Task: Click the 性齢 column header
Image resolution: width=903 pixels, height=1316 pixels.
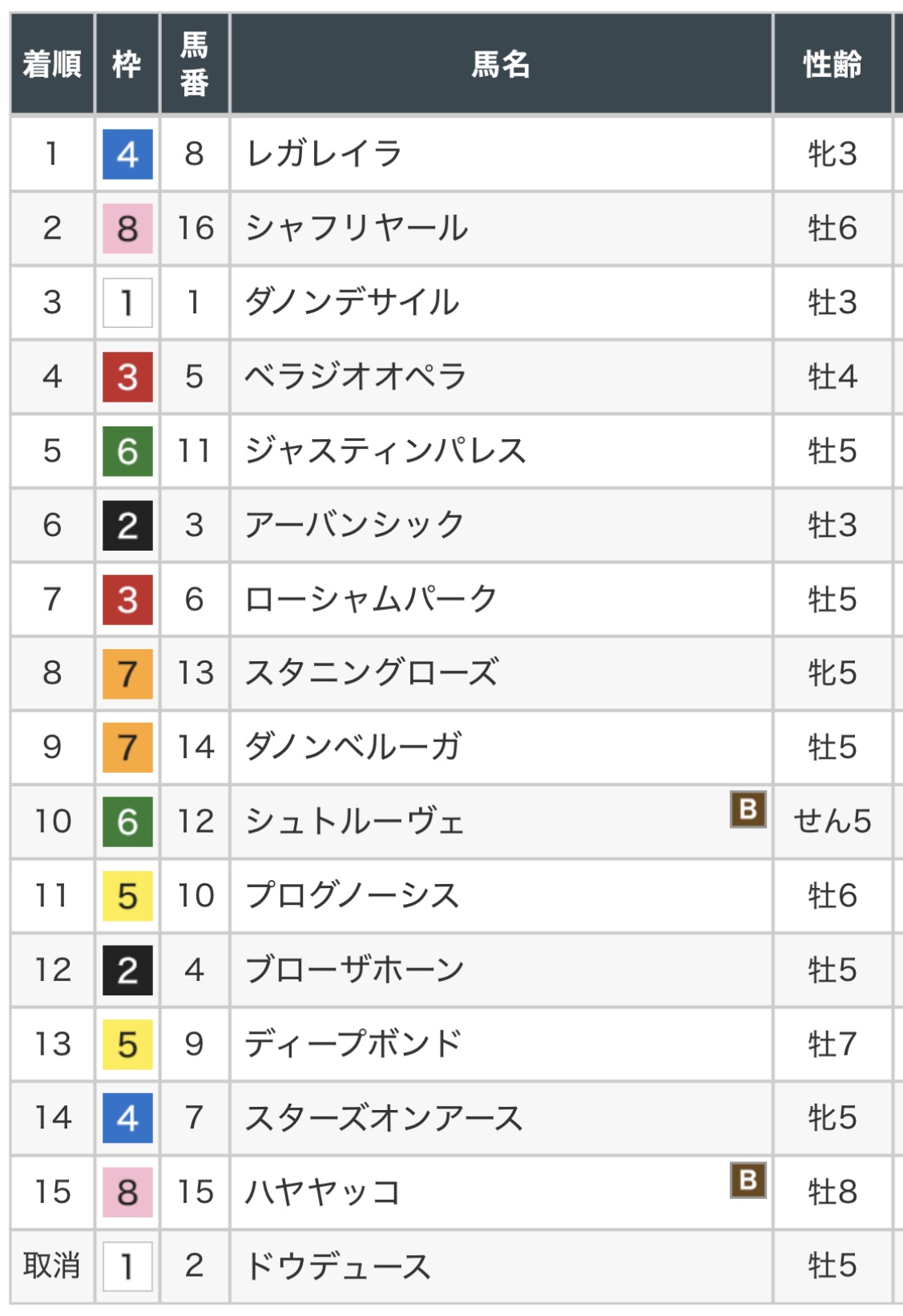Action: (832, 64)
